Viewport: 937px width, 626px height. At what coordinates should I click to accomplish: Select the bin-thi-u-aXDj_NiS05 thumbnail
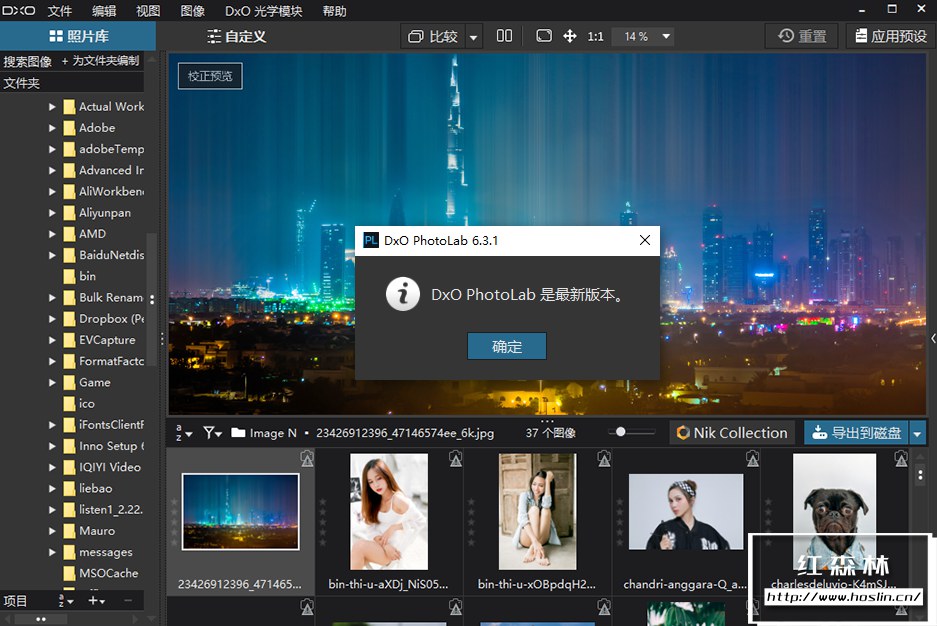389,511
